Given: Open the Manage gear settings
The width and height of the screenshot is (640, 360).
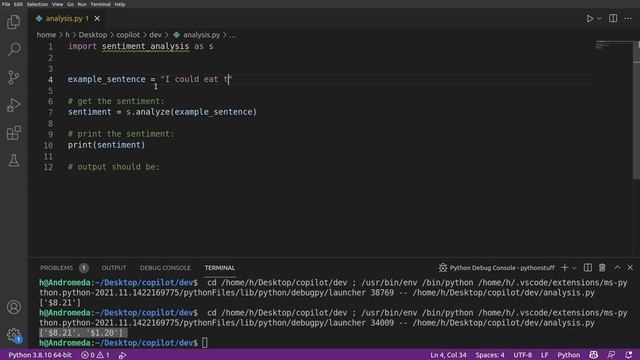Looking at the screenshot, I should (x=13, y=335).
